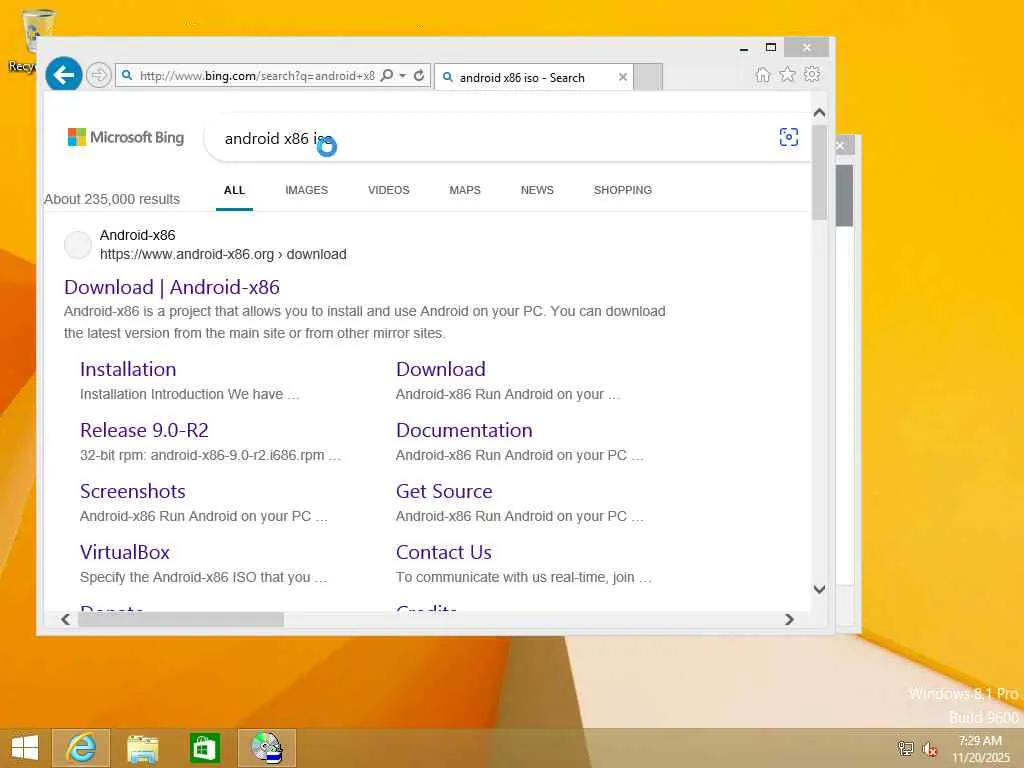
Task: Open the Installation sublink
Action: (128, 369)
